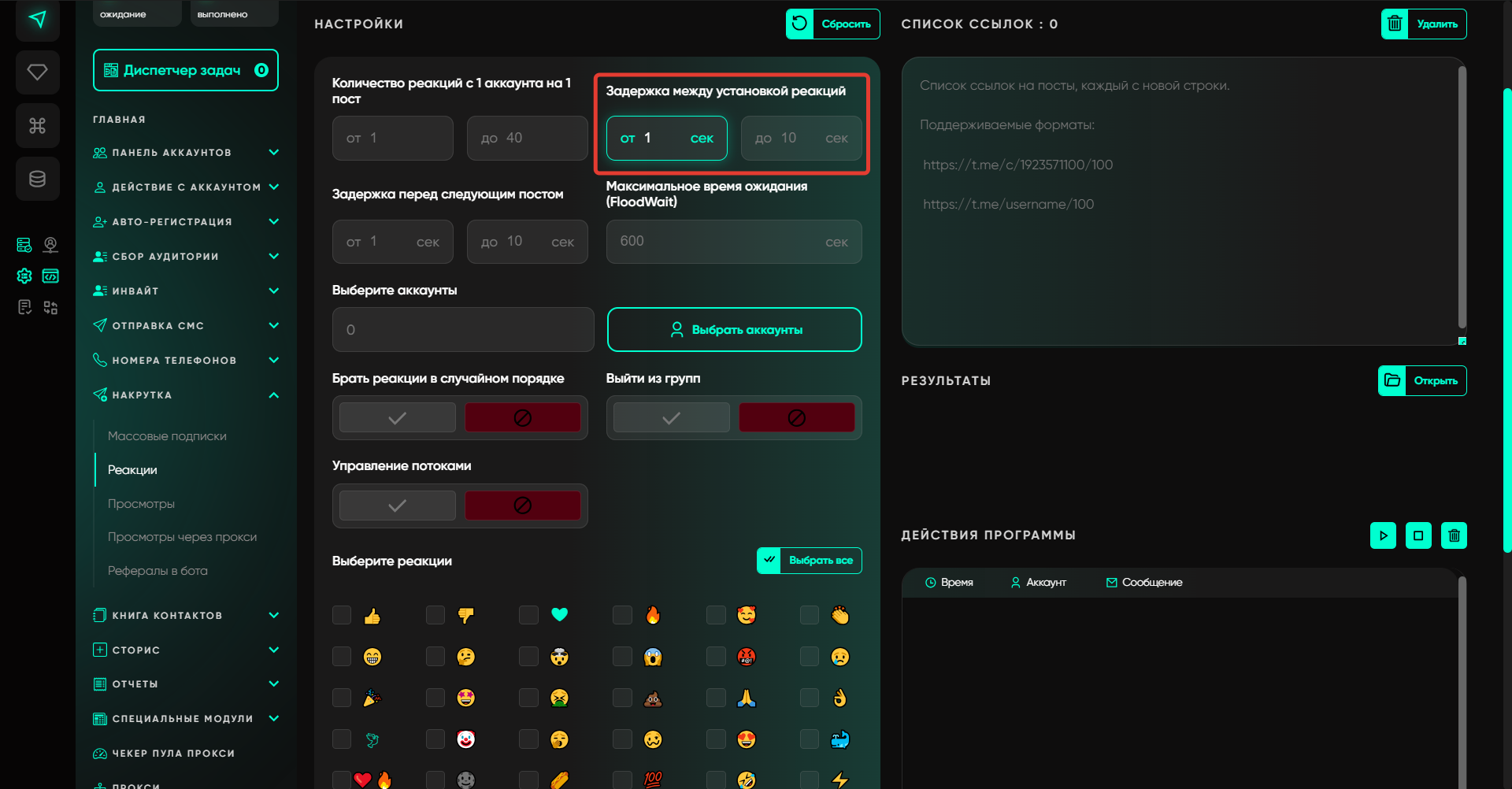Disable leaving groups with red toggle

click(x=796, y=417)
